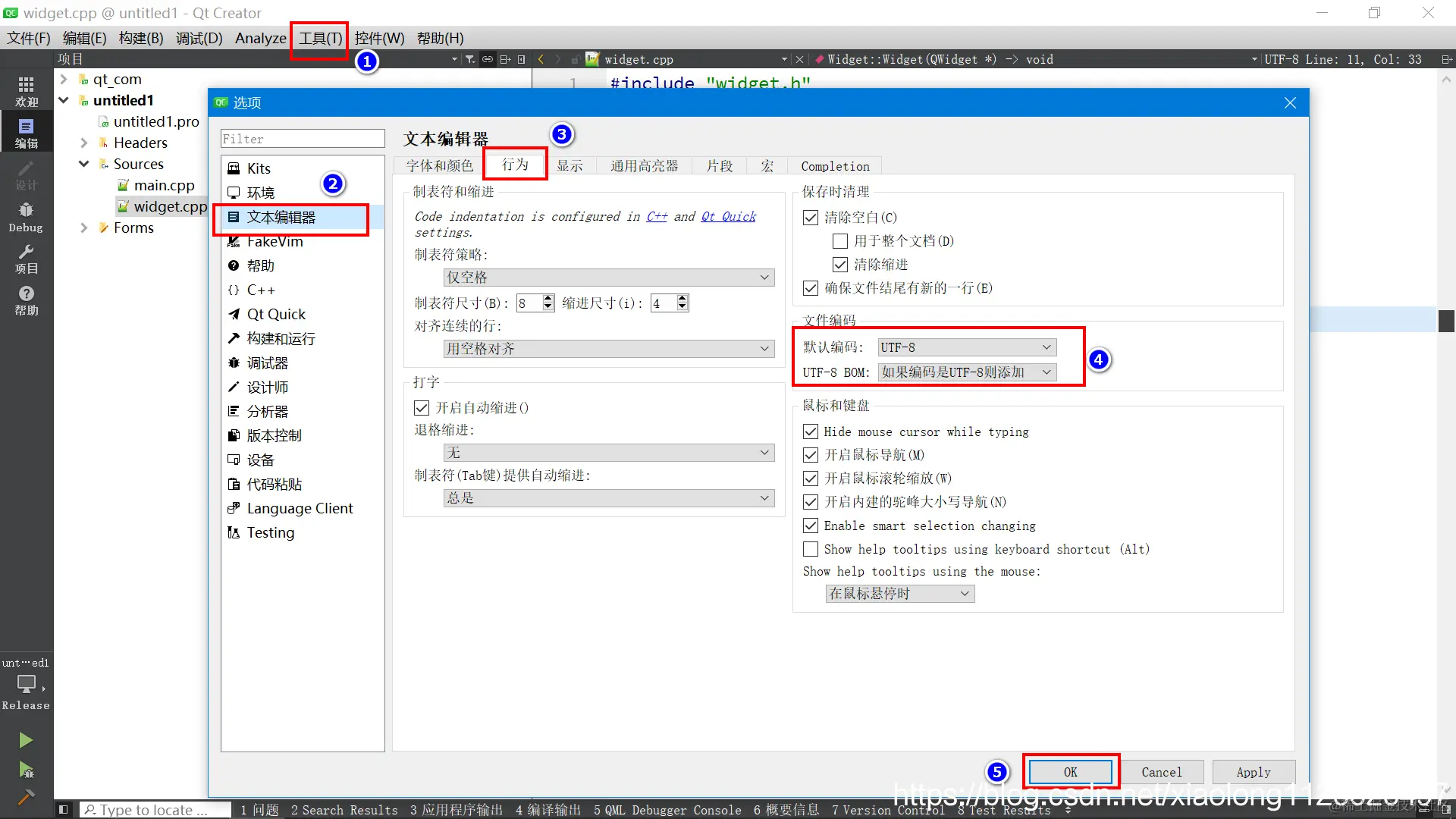Open the 工具(T) menu
This screenshot has width=1456, height=819.
click(320, 38)
